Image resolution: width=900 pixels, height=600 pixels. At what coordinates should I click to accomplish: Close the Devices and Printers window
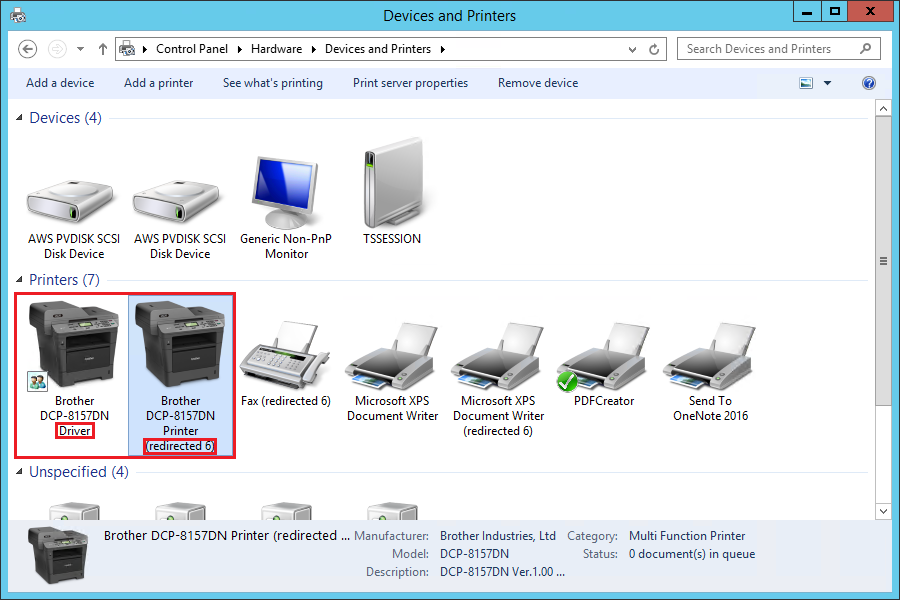870,11
